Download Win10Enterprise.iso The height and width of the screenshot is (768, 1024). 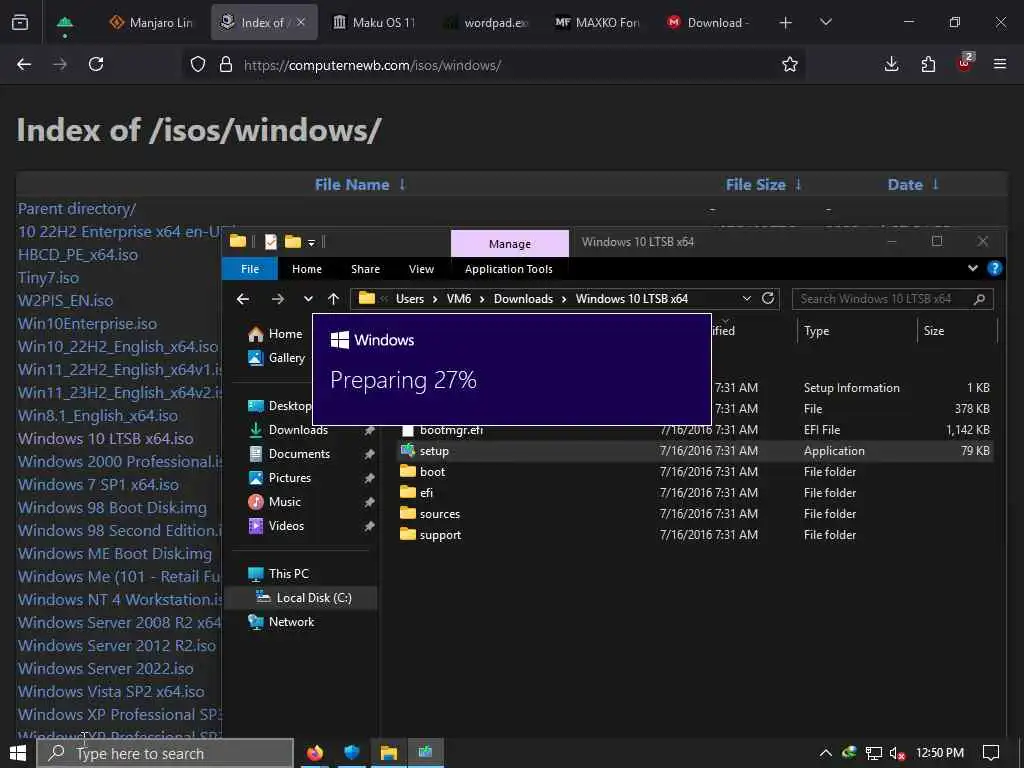(x=88, y=323)
